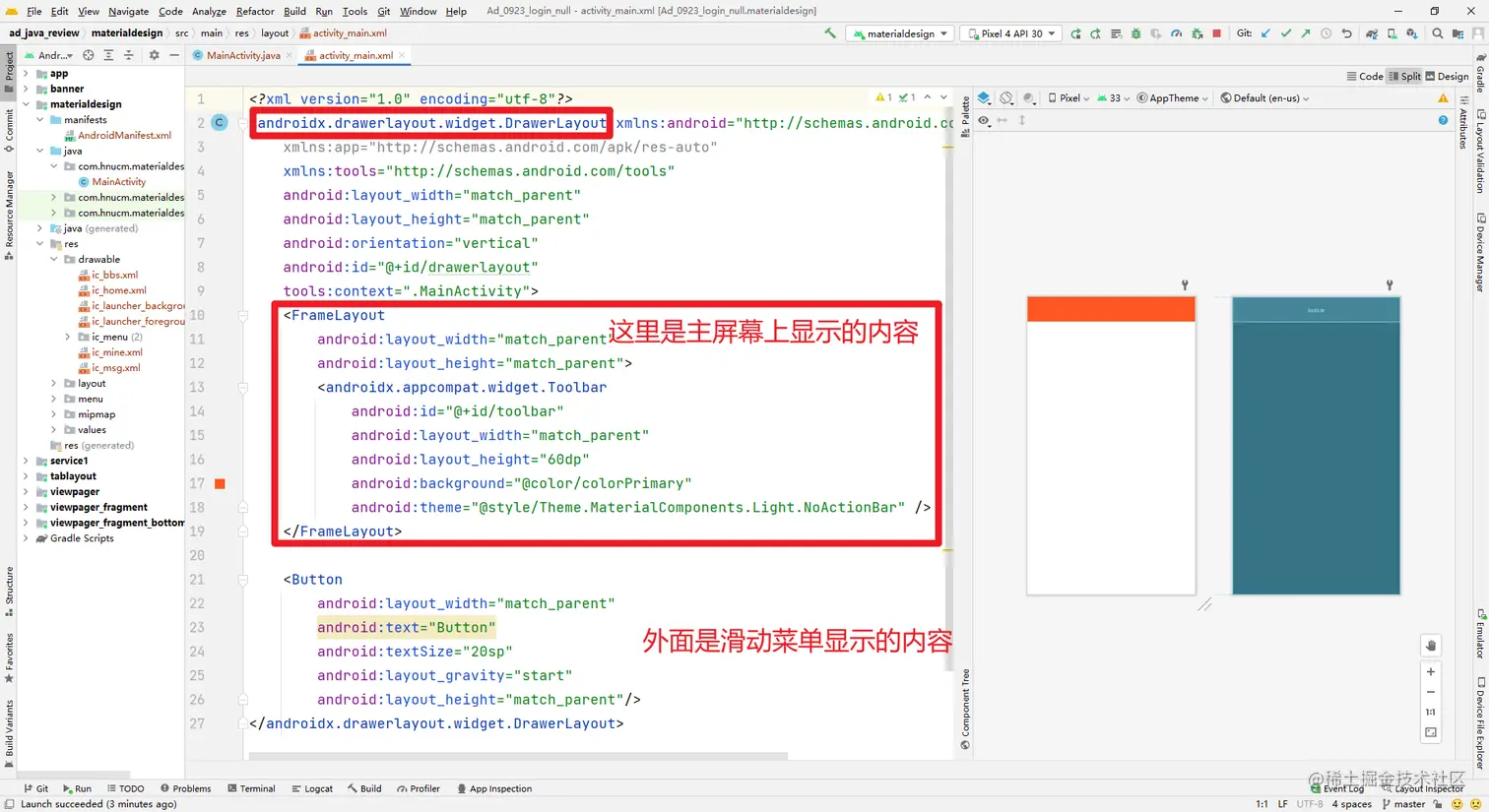The image size is (1489, 812).
Task: Select the Pan hand tool in preview
Action: 1431,646
